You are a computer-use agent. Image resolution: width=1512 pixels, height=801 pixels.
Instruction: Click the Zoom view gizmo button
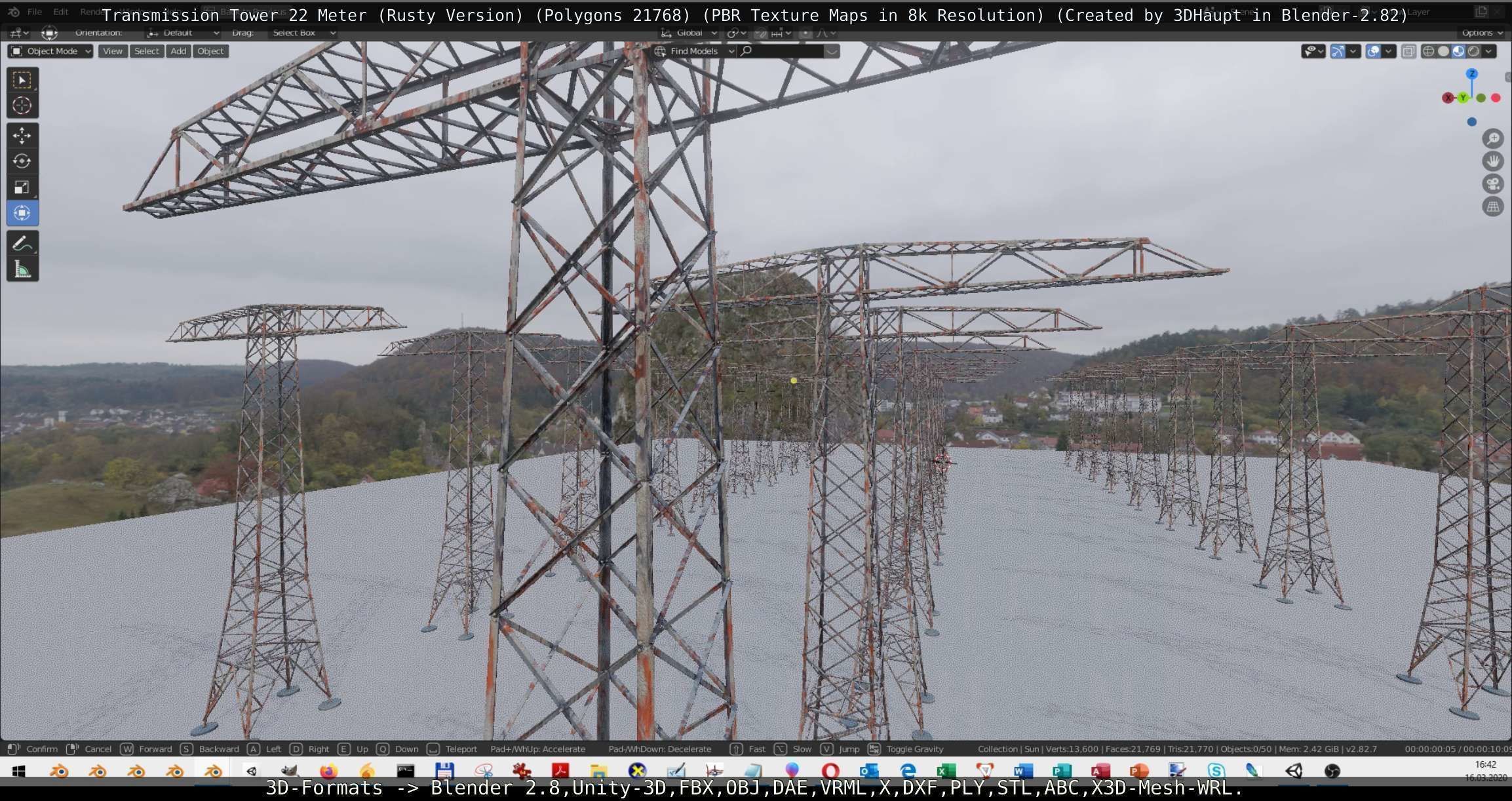point(1493,138)
